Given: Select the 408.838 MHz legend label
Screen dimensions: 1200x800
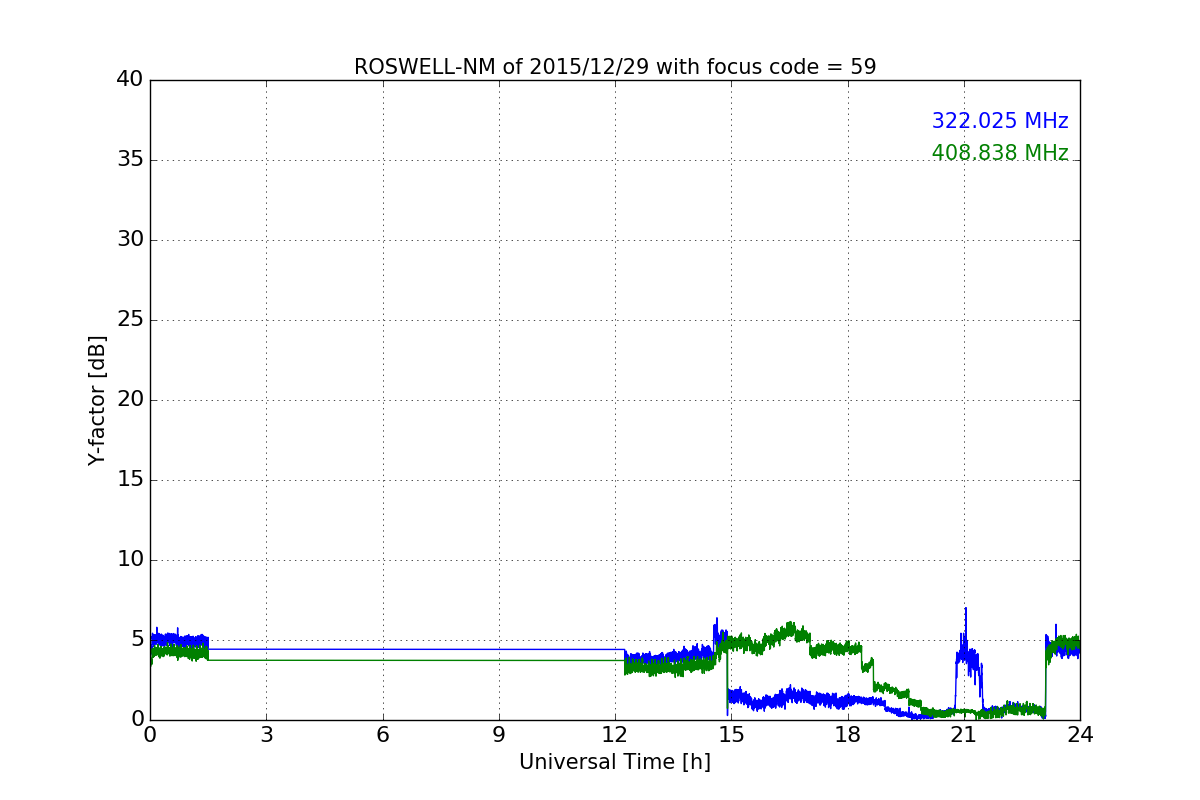Looking at the screenshot, I should [x=1000, y=153].
